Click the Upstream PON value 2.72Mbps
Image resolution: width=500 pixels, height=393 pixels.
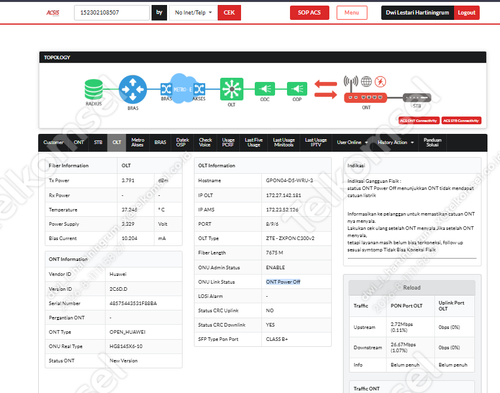point(402,324)
